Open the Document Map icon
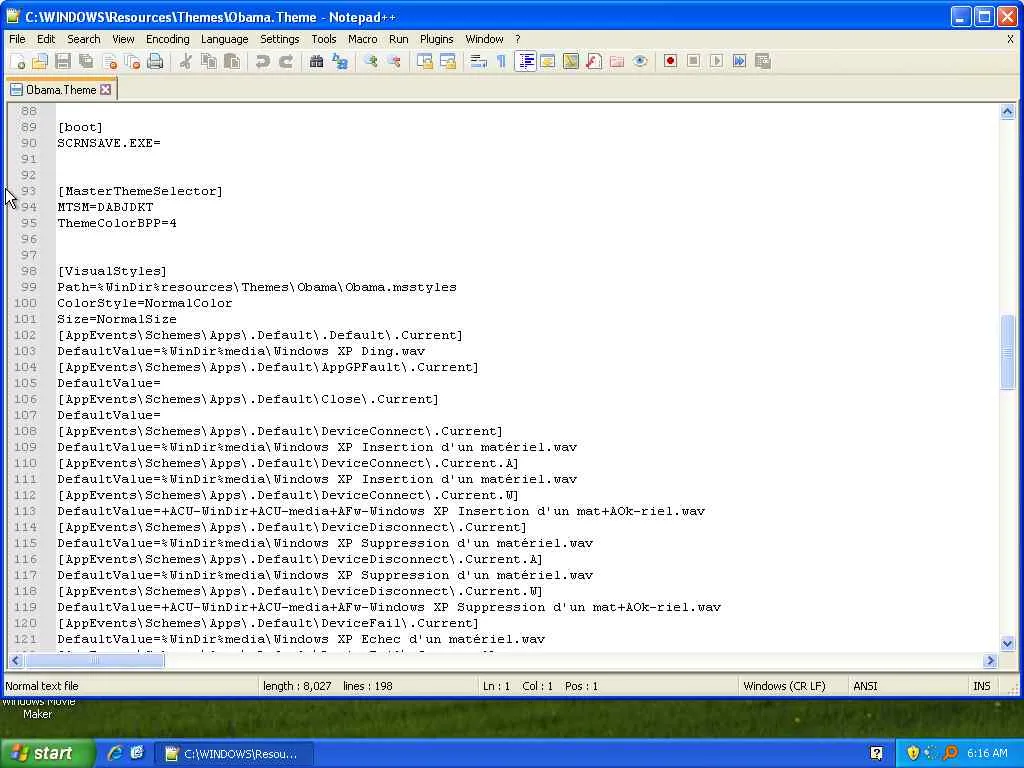1024x768 pixels. click(x=571, y=61)
